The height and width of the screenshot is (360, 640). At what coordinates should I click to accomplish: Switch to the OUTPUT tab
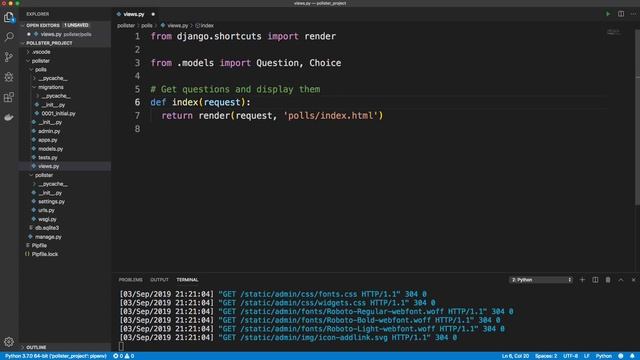[159, 280]
